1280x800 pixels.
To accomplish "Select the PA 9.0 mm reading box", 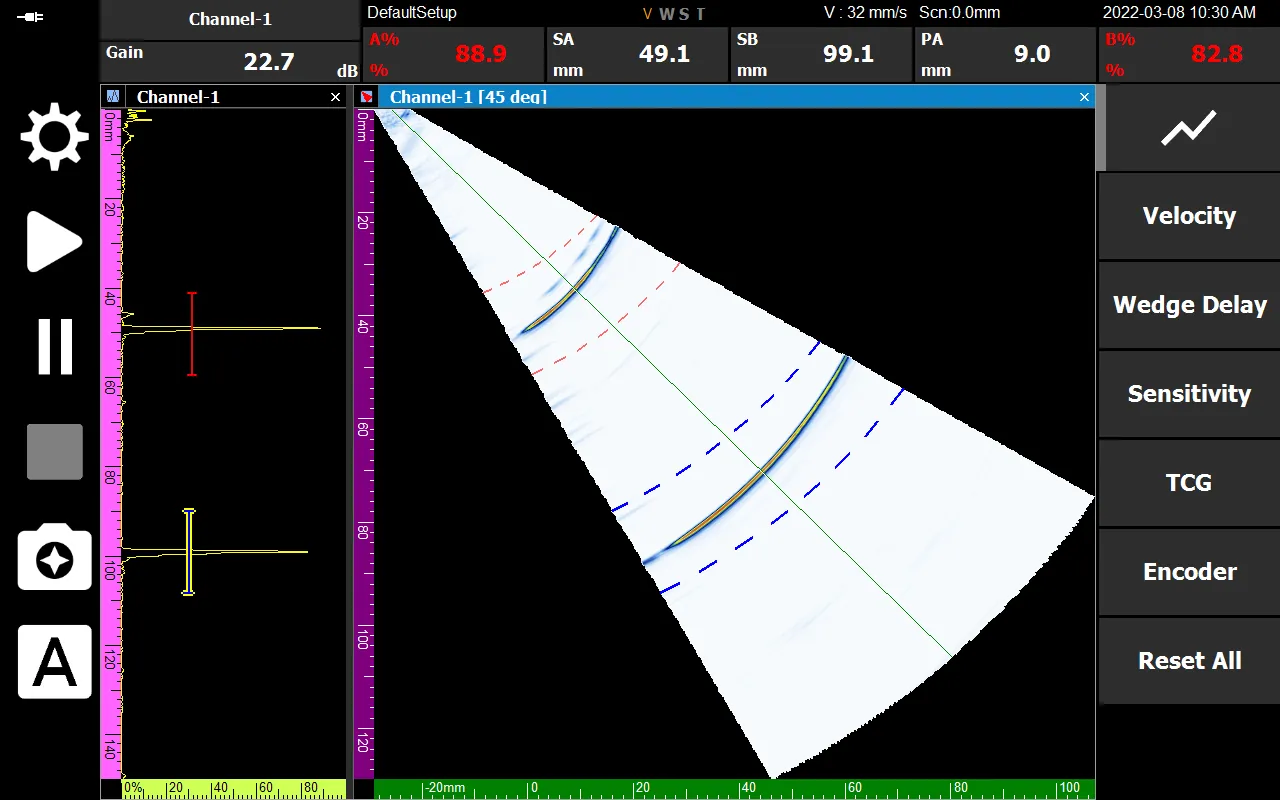I will tap(1005, 55).
